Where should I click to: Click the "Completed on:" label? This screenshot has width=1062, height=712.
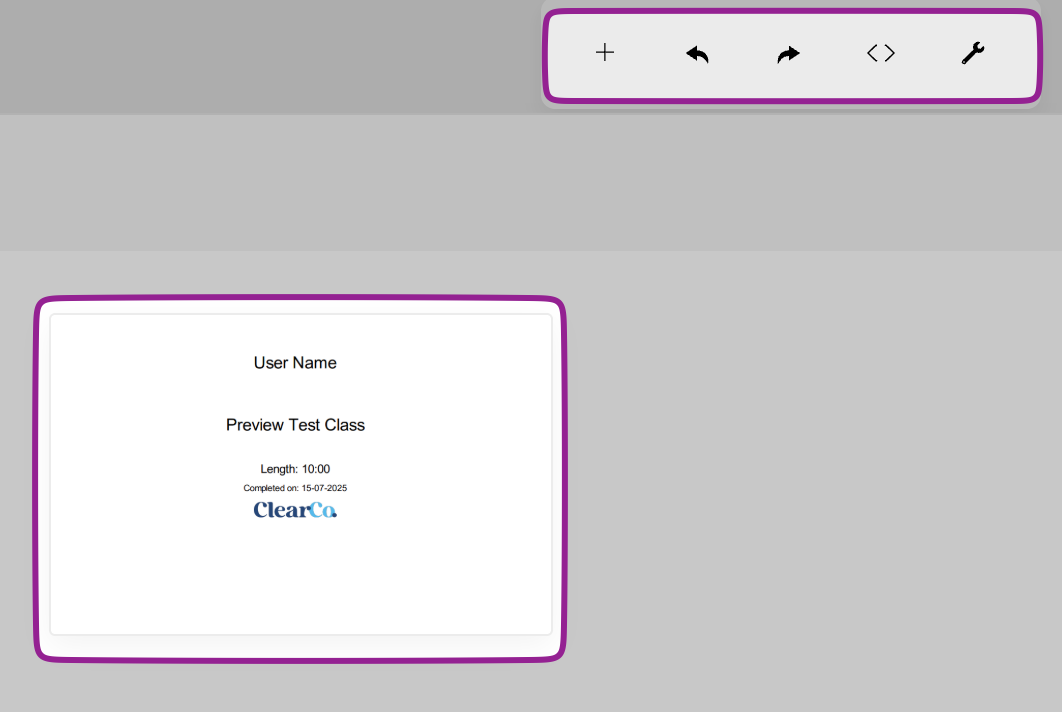pos(271,488)
